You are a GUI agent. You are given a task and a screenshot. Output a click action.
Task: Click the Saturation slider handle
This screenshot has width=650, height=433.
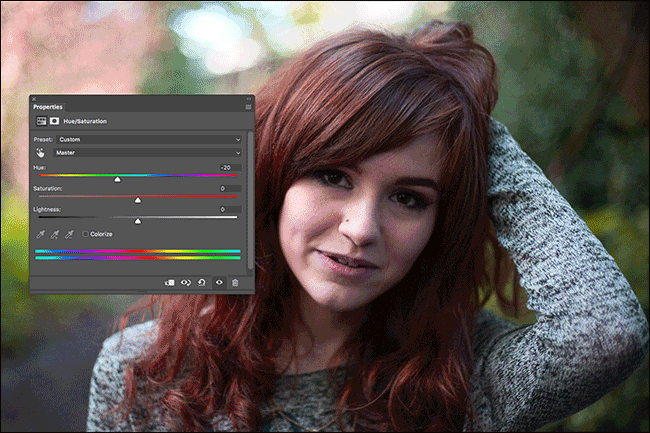coord(138,201)
